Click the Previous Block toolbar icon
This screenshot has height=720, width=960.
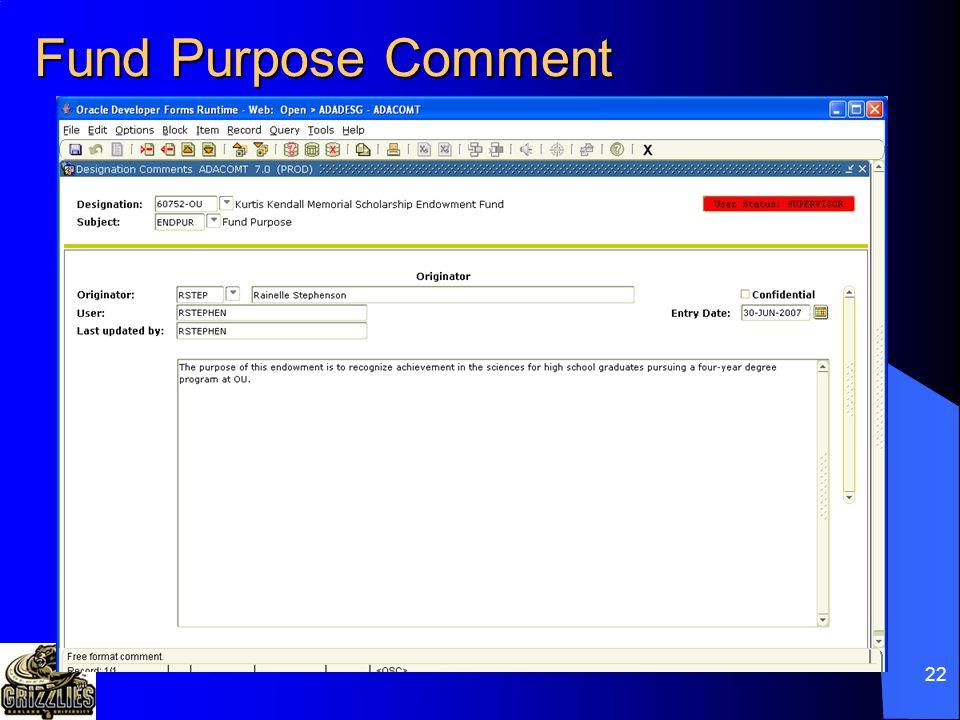tap(239, 149)
